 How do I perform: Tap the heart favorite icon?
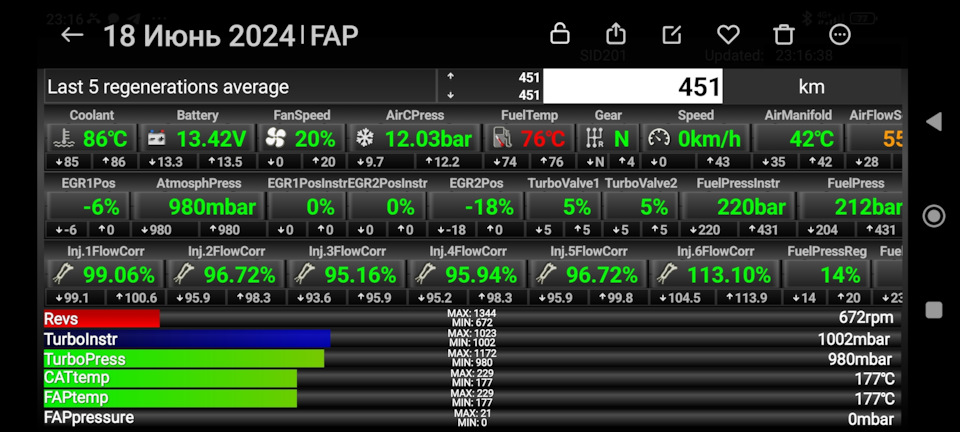click(x=729, y=35)
